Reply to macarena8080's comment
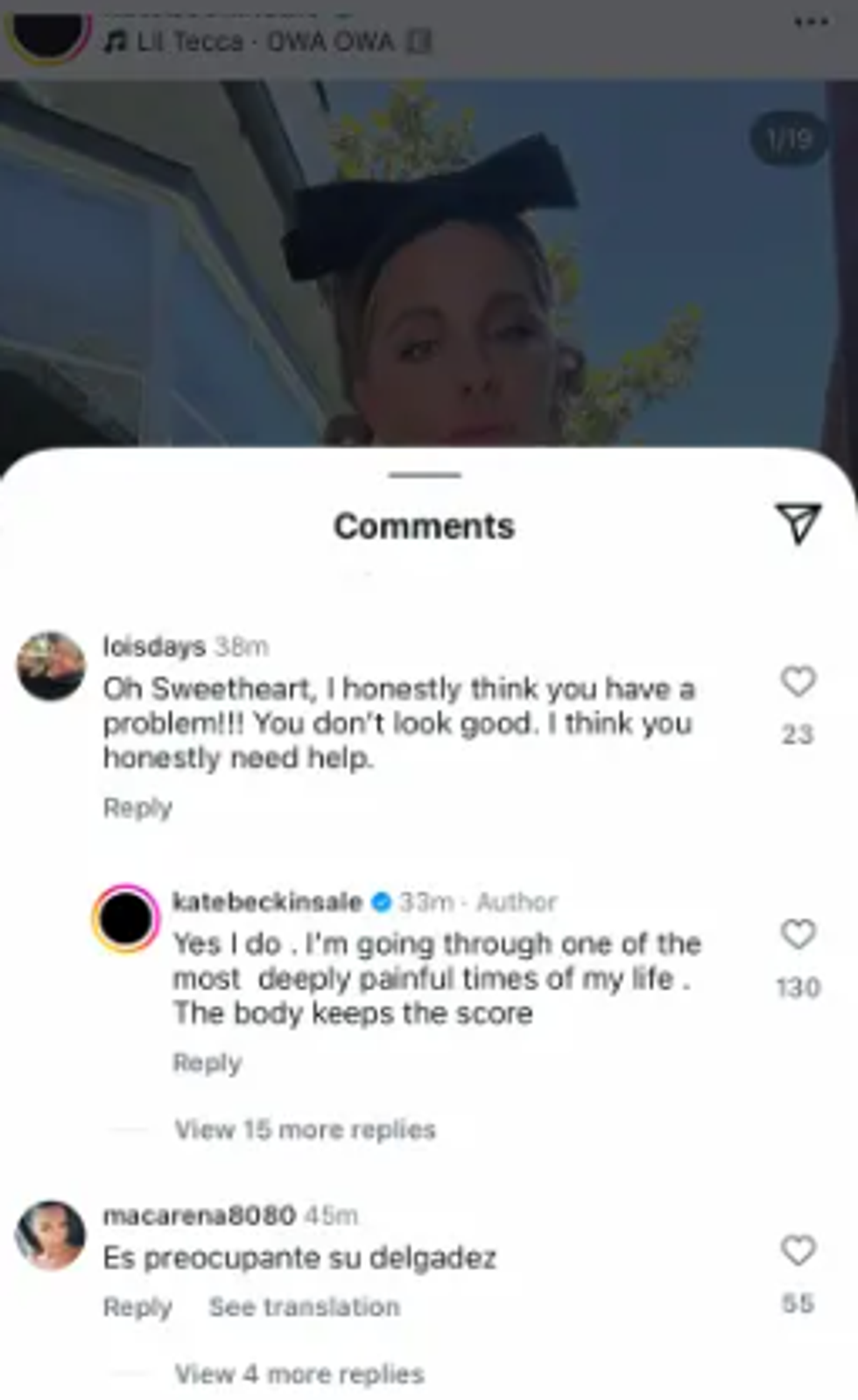Viewport: 858px width, 1400px height. point(137,1306)
